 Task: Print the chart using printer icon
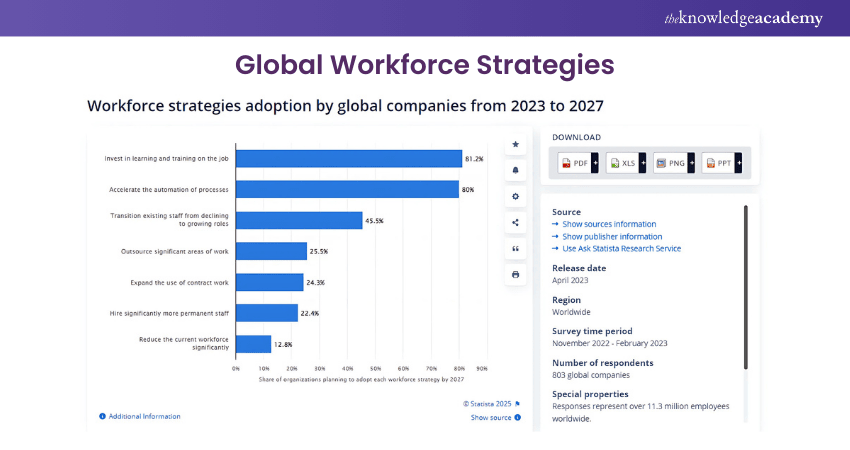tap(515, 274)
